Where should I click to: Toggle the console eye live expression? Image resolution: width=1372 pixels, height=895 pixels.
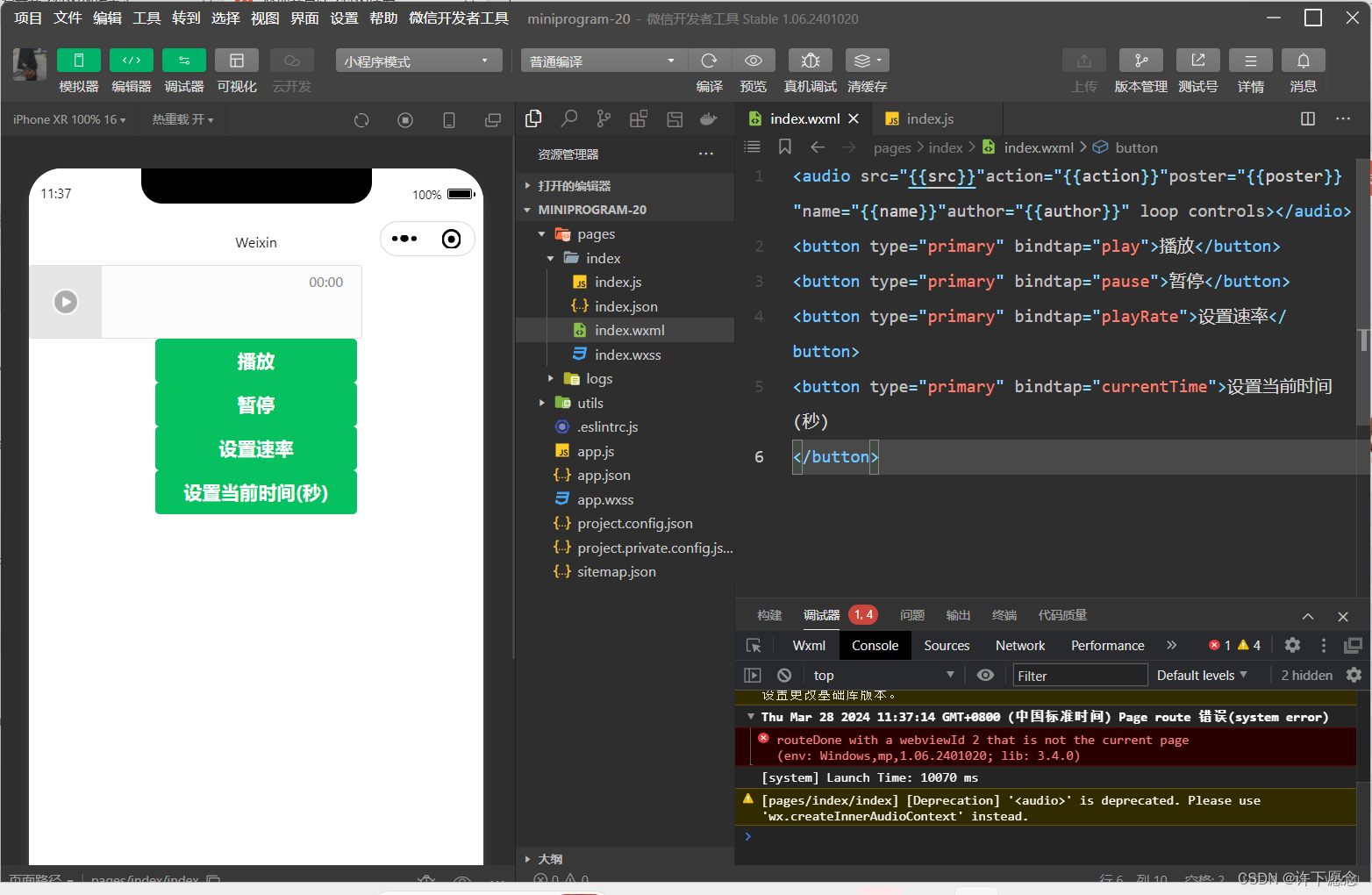point(986,675)
